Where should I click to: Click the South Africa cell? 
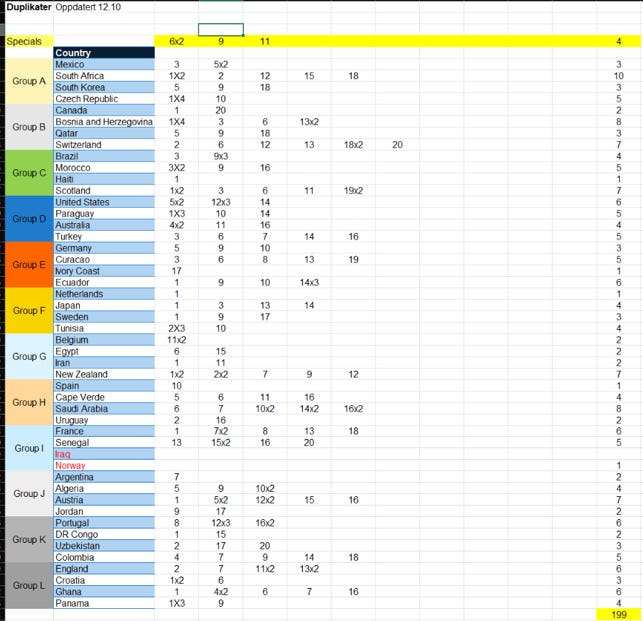tap(104, 76)
